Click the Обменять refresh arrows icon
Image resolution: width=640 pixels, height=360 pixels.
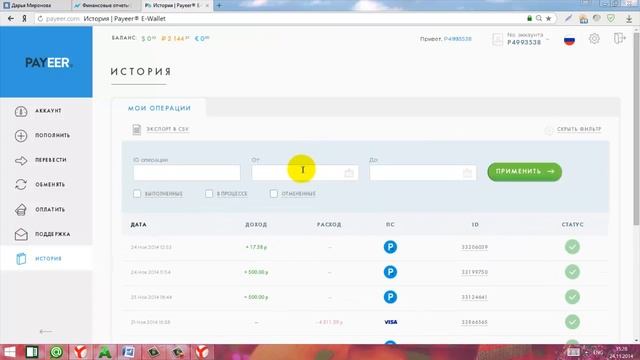tap(21, 184)
